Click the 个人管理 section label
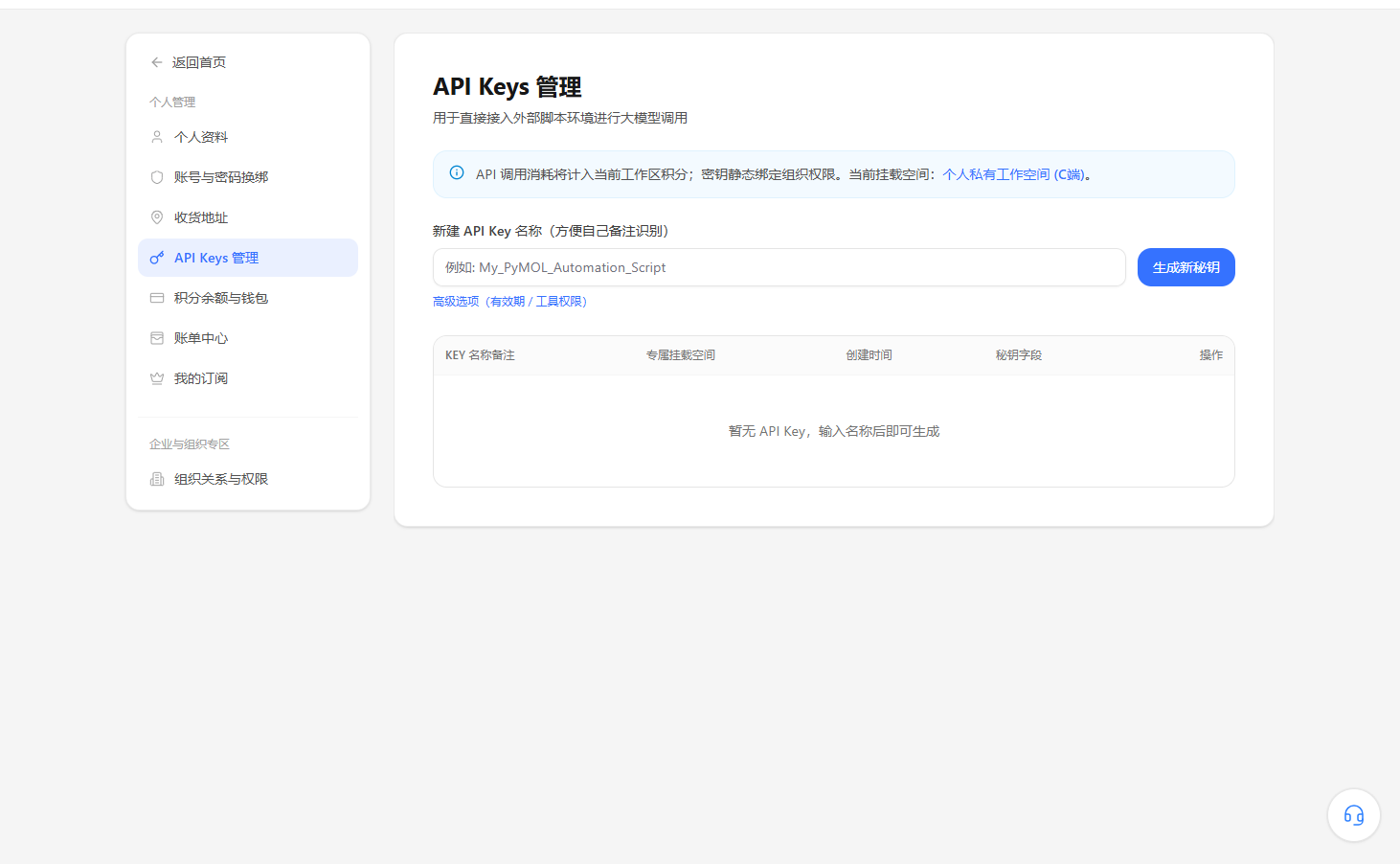Viewport: 1400px width, 864px height. coord(172,102)
